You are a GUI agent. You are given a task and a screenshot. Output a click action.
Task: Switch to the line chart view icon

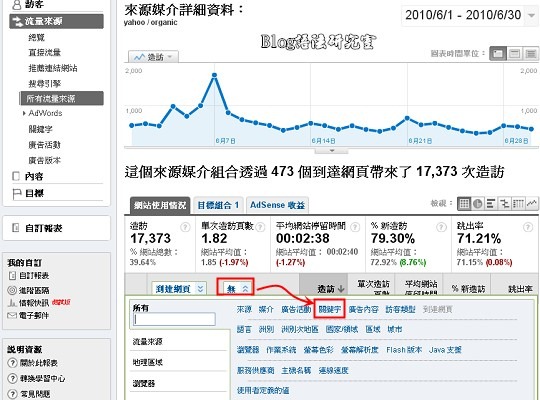point(532,204)
